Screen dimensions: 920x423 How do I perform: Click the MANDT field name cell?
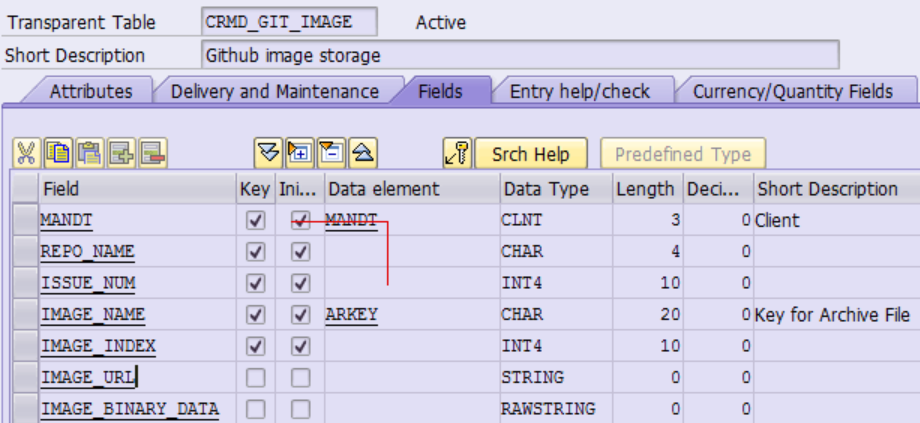pyautogui.click(x=137, y=221)
